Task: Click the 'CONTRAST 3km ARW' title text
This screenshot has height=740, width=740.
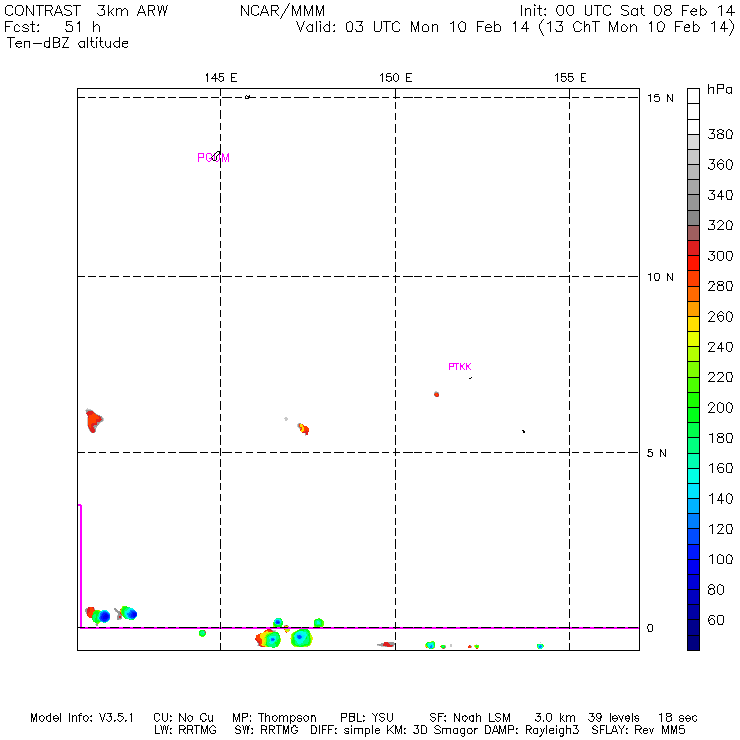Action: (86, 11)
